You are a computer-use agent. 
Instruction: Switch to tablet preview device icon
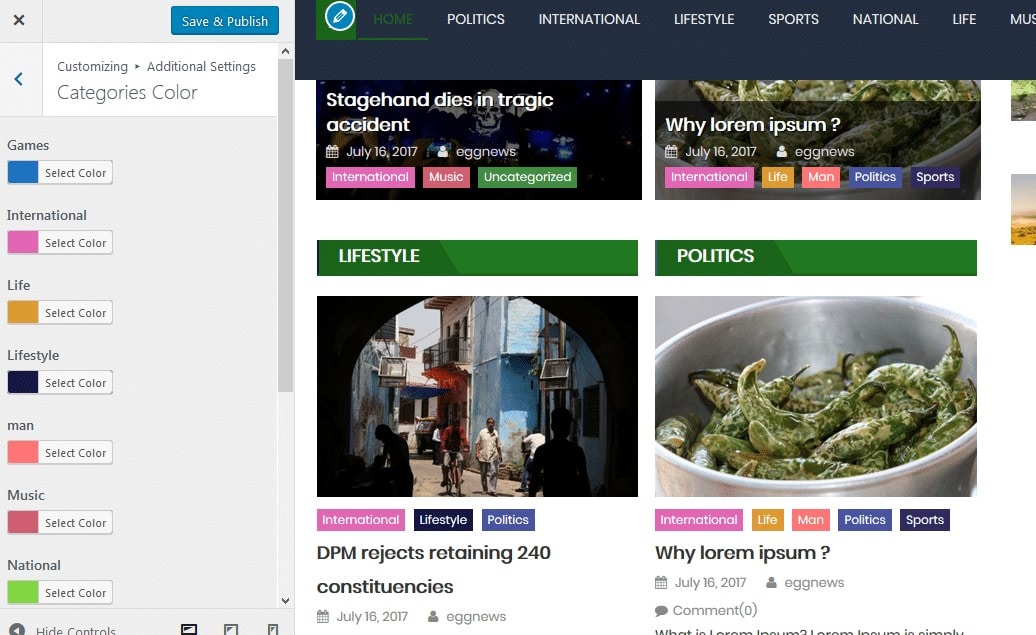[231, 630]
